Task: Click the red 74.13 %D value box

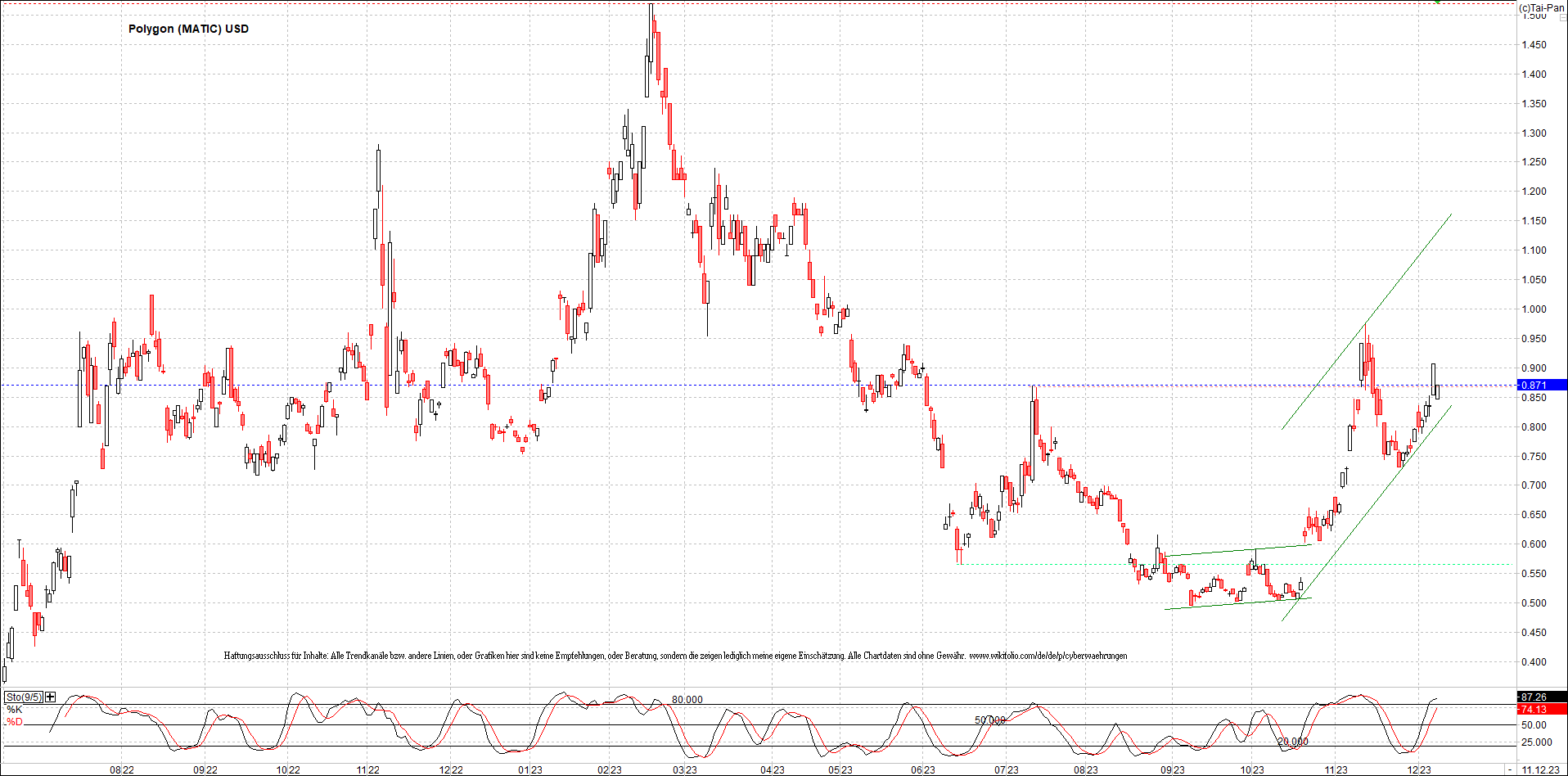Action: click(x=1542, y=710)
